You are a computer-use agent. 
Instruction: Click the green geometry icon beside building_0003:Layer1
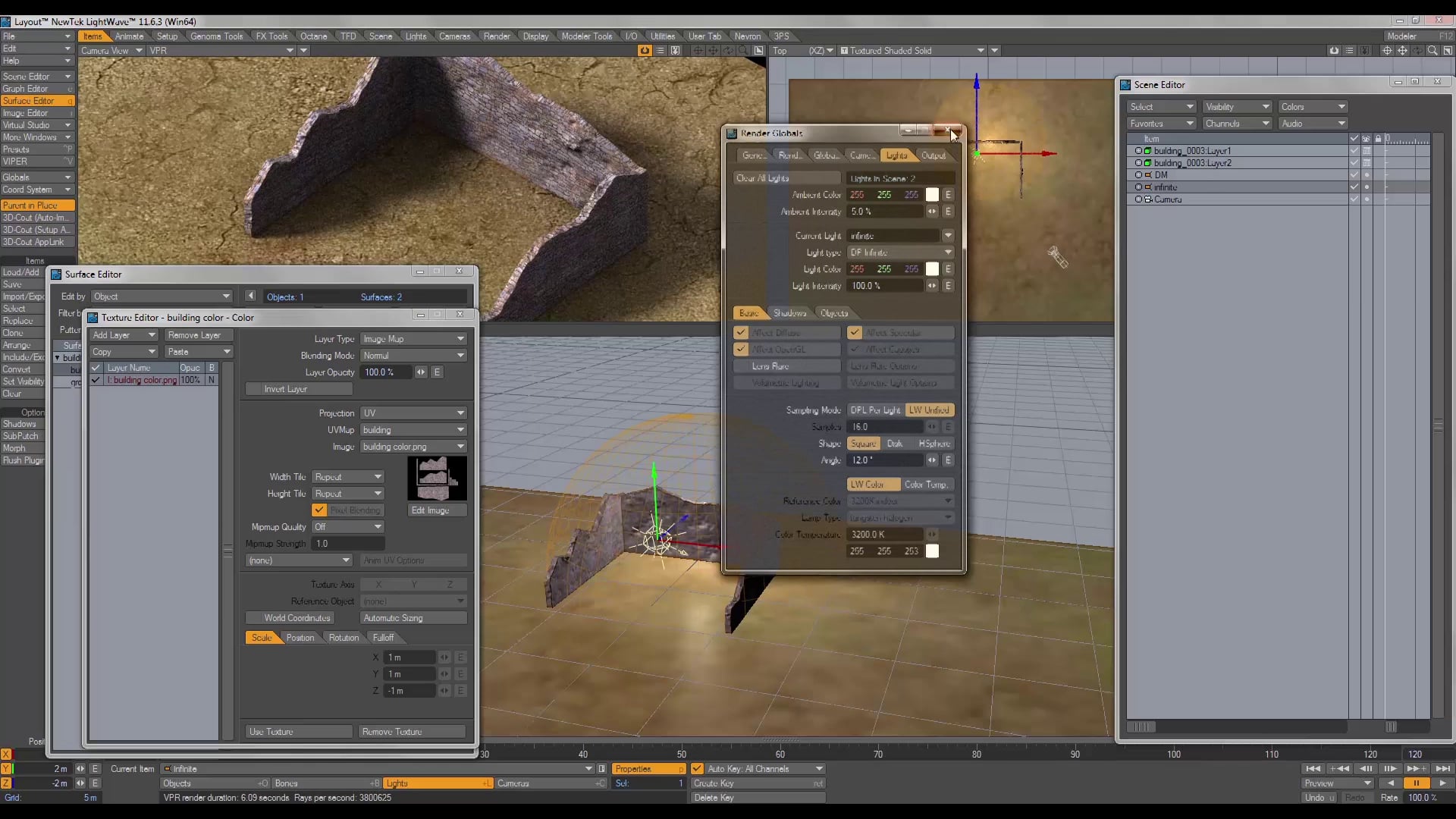(1147, 151)
